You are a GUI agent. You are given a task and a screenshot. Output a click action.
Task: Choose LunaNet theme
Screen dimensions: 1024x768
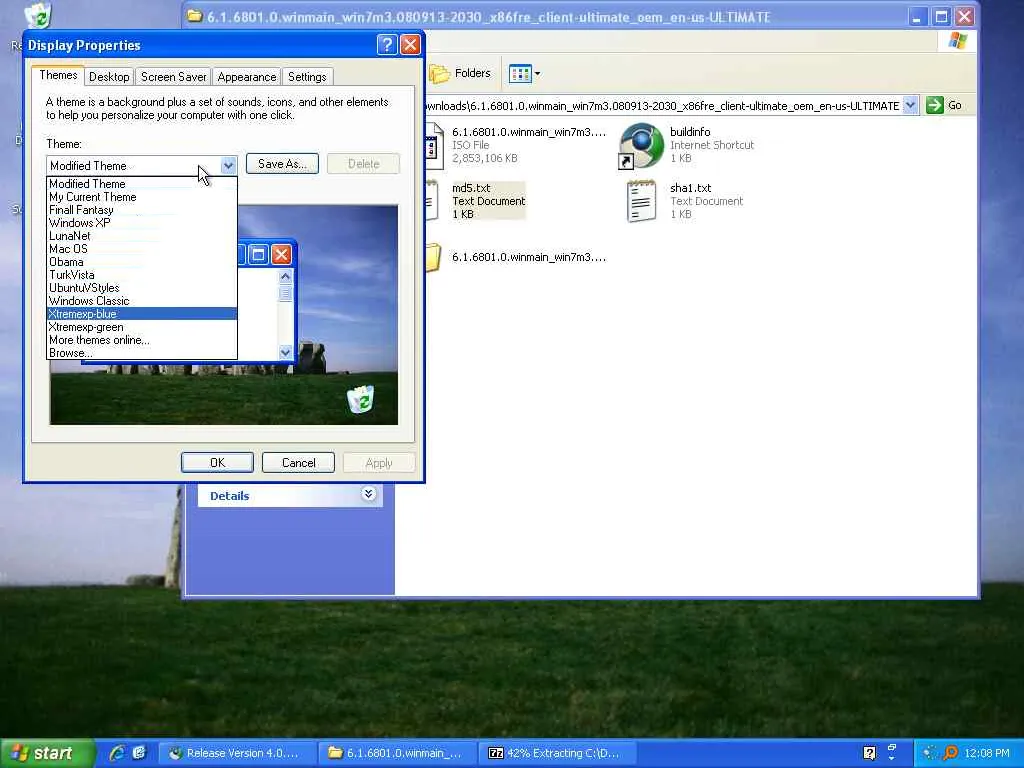pos(142,236)
